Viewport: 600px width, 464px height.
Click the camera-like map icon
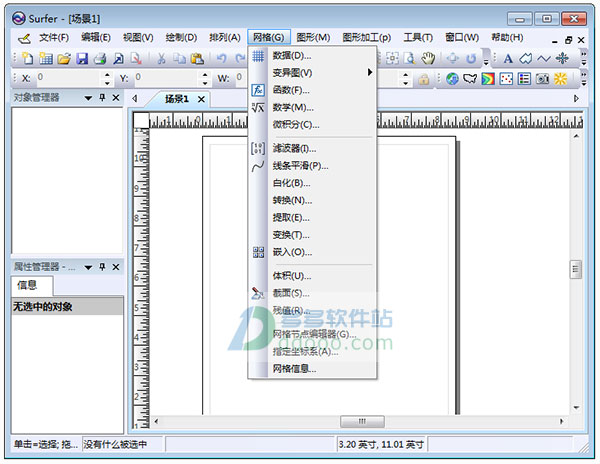click(542, 79)
